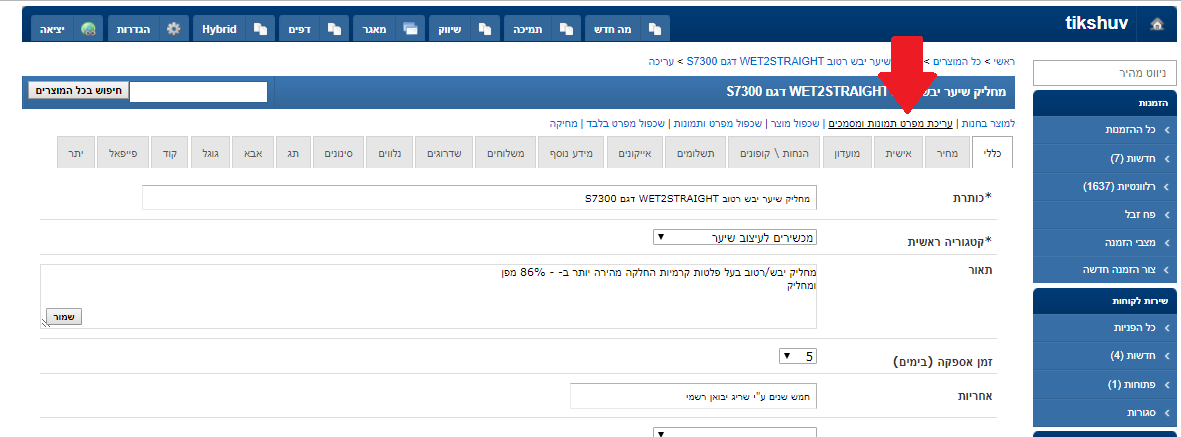Open the קטגוריה ראשית dropdown

pos(734,238)
